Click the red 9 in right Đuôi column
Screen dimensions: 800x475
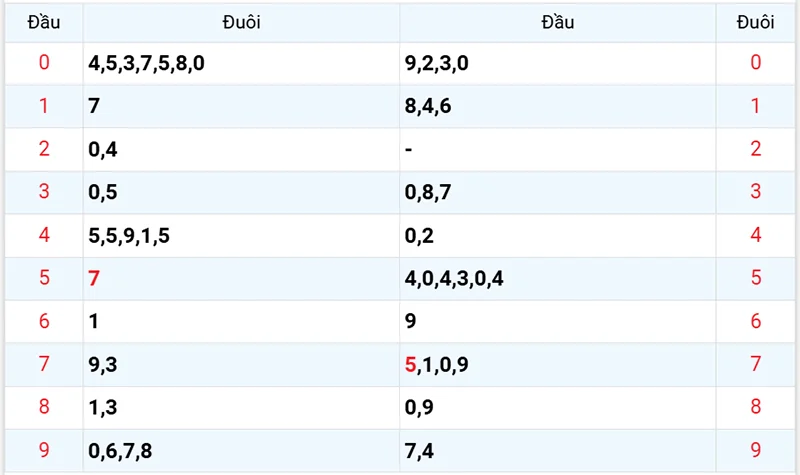click(755, 451)
